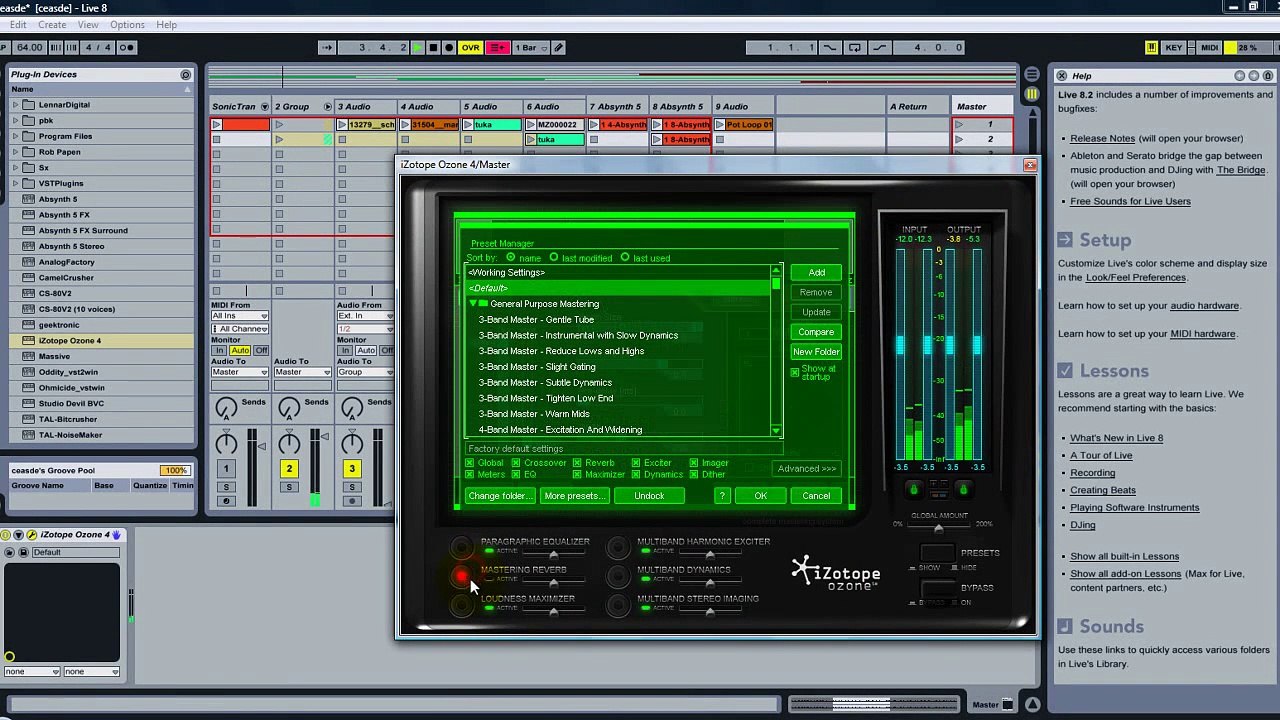Click the transport Stop button
Image resolution: width=1280 pixels, height=720 pixels.
(433, 47)
